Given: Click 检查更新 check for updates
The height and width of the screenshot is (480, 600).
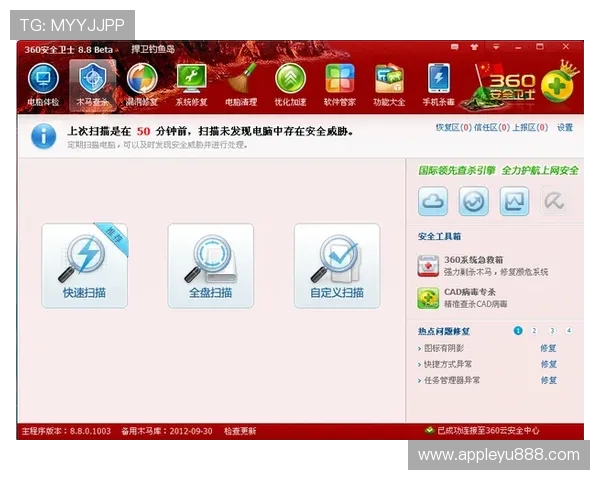Looking at the screenshot, I should click(x=240, y=431).
